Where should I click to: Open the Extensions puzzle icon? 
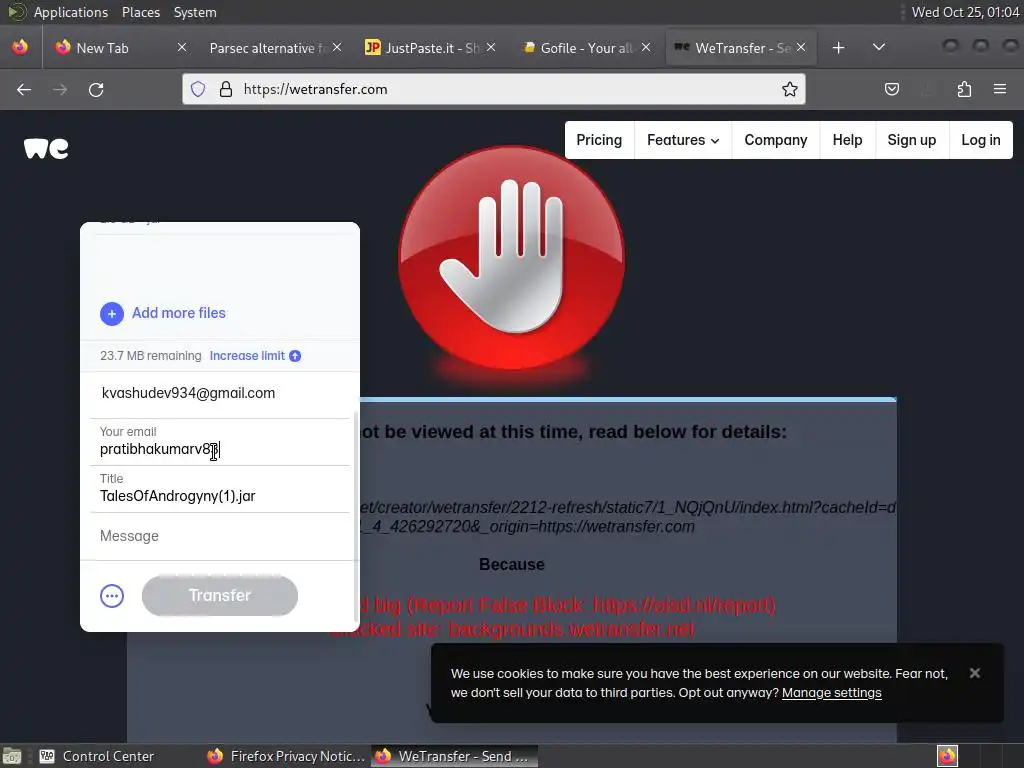pos(964,89)
